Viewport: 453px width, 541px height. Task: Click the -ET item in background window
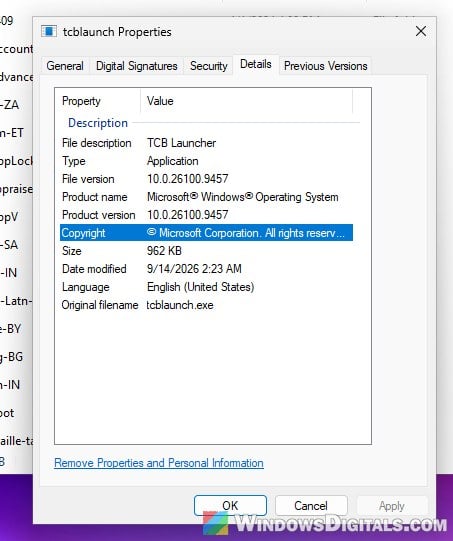(12, 132)
